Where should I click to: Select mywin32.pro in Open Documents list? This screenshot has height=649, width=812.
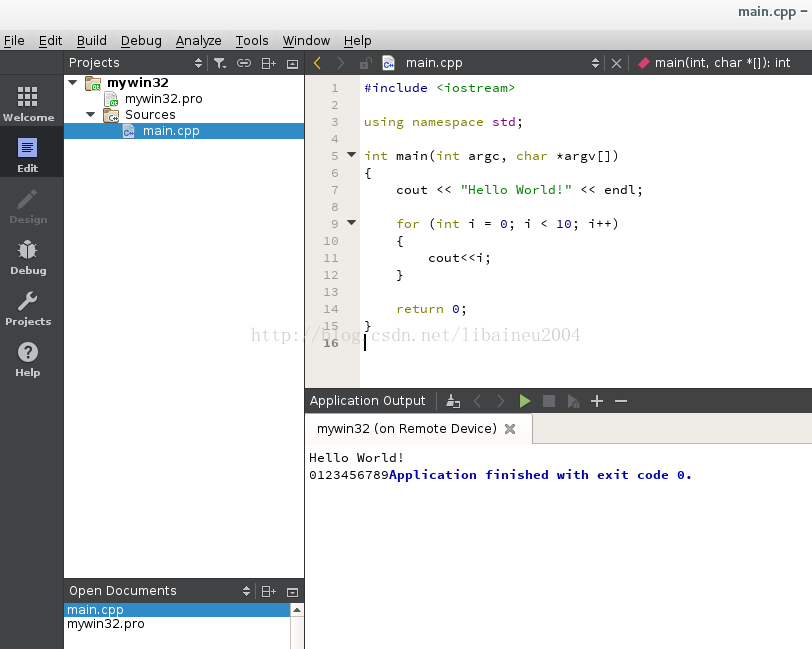coord(177,624)
